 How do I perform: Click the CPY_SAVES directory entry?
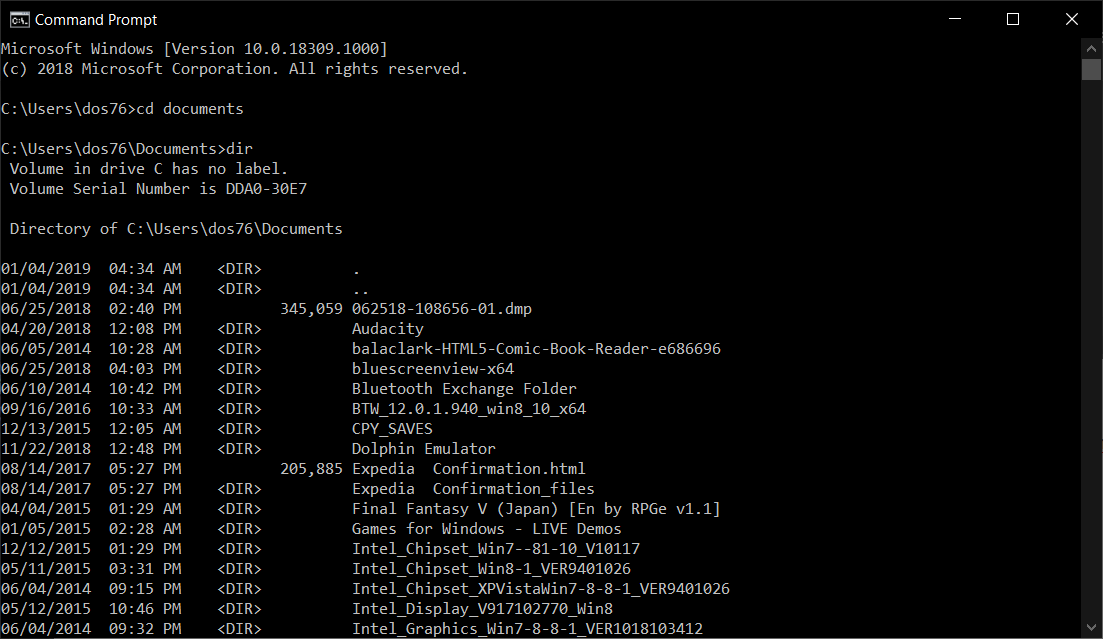point(392,429)
